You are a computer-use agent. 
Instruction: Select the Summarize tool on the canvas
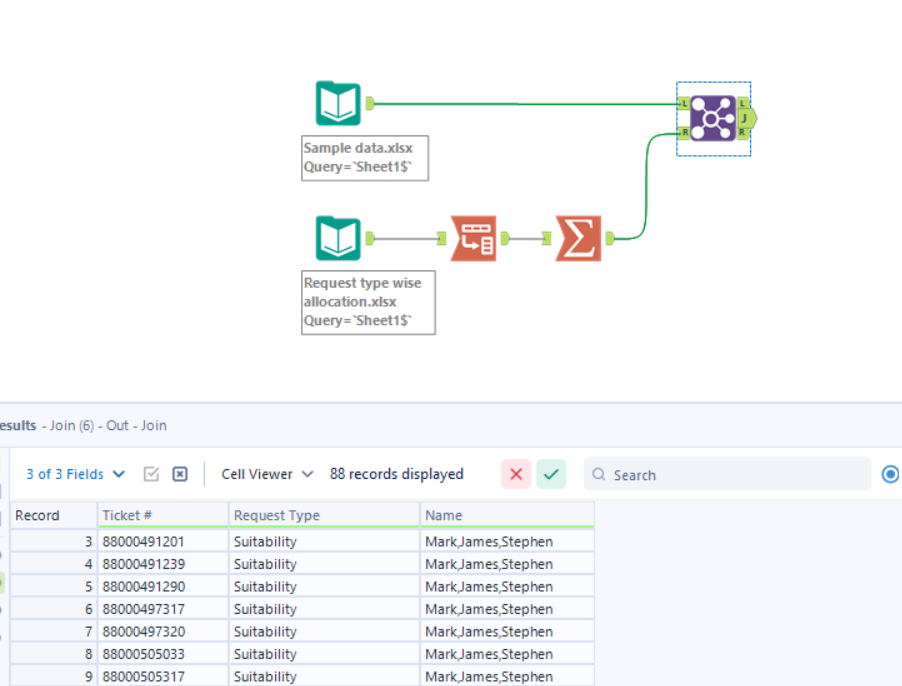578,238
